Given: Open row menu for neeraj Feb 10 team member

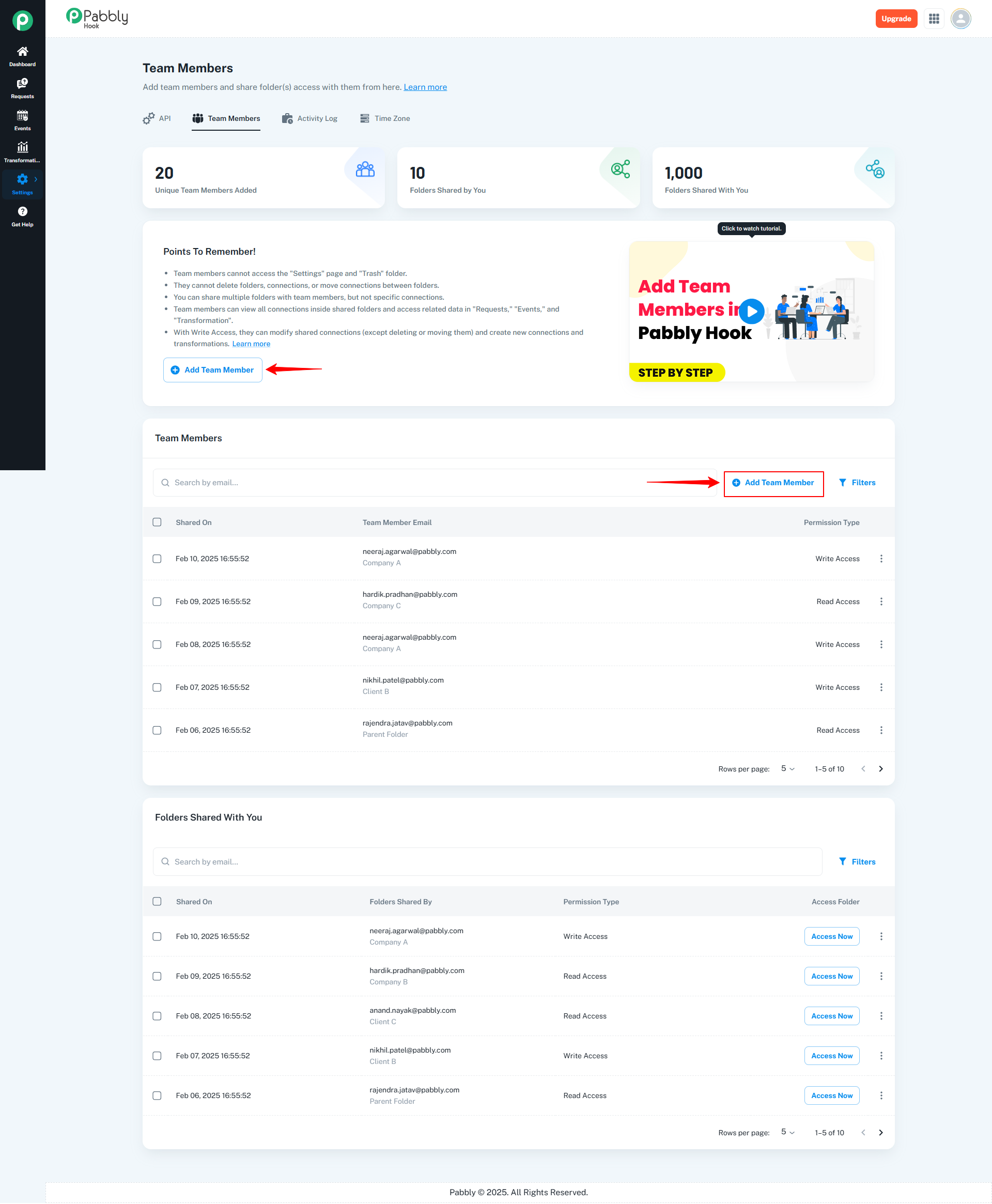Looking at the screenshot, I should click(881, 558).
